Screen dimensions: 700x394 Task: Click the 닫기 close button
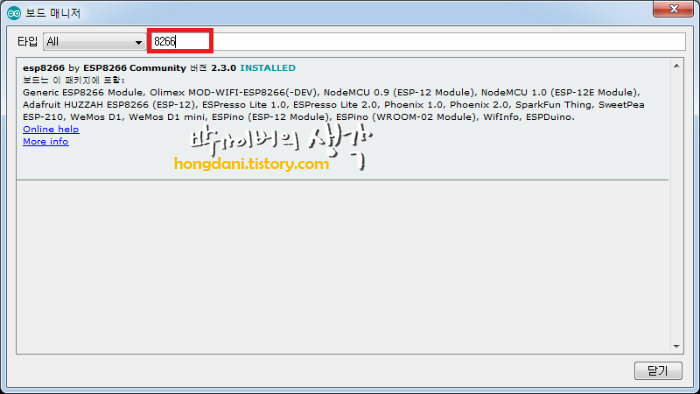pos(658,370)
